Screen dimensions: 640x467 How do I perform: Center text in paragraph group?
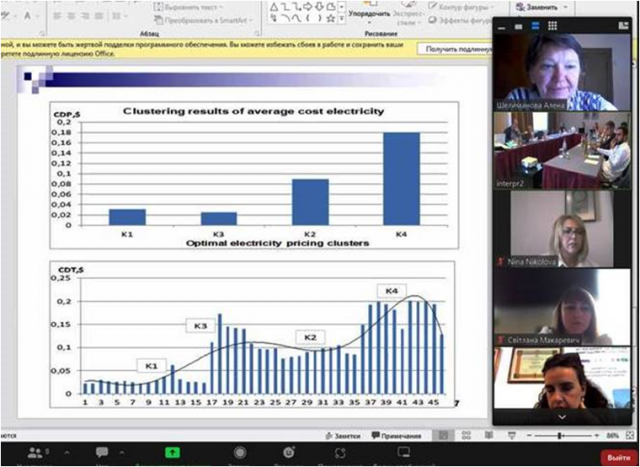69,16
